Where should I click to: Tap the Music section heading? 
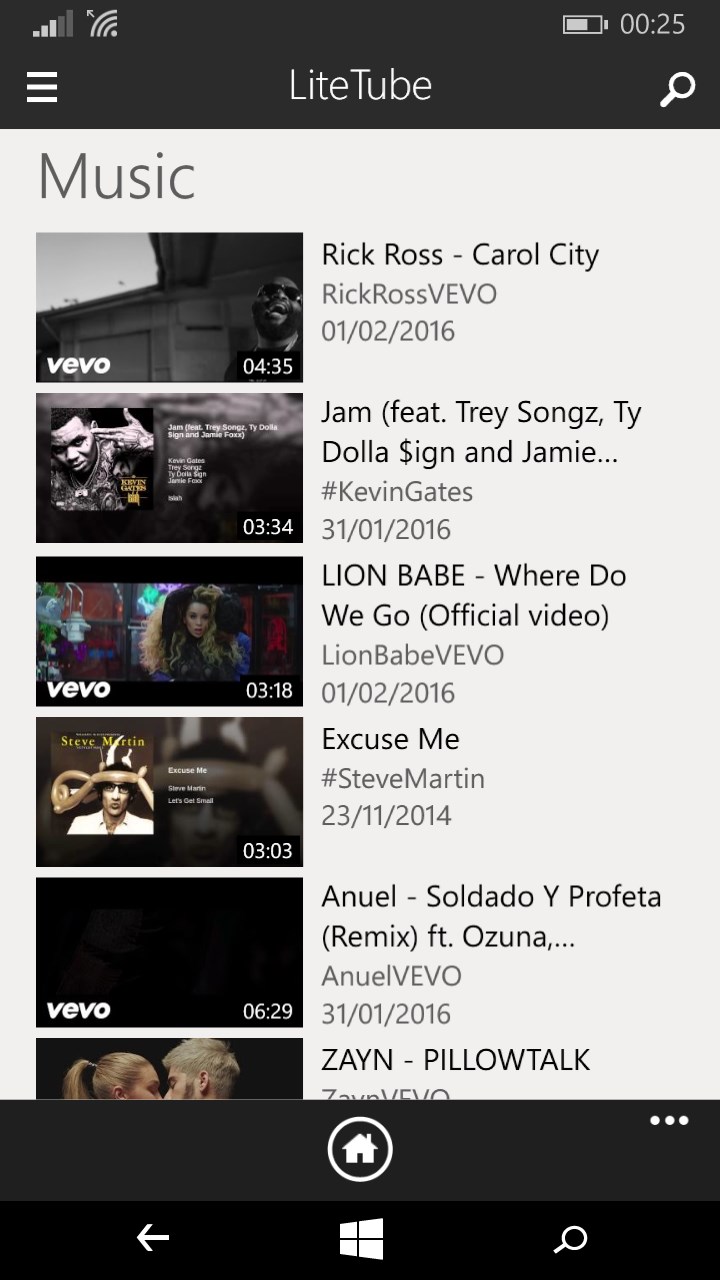pyautogui.click(x=116, y=176)
